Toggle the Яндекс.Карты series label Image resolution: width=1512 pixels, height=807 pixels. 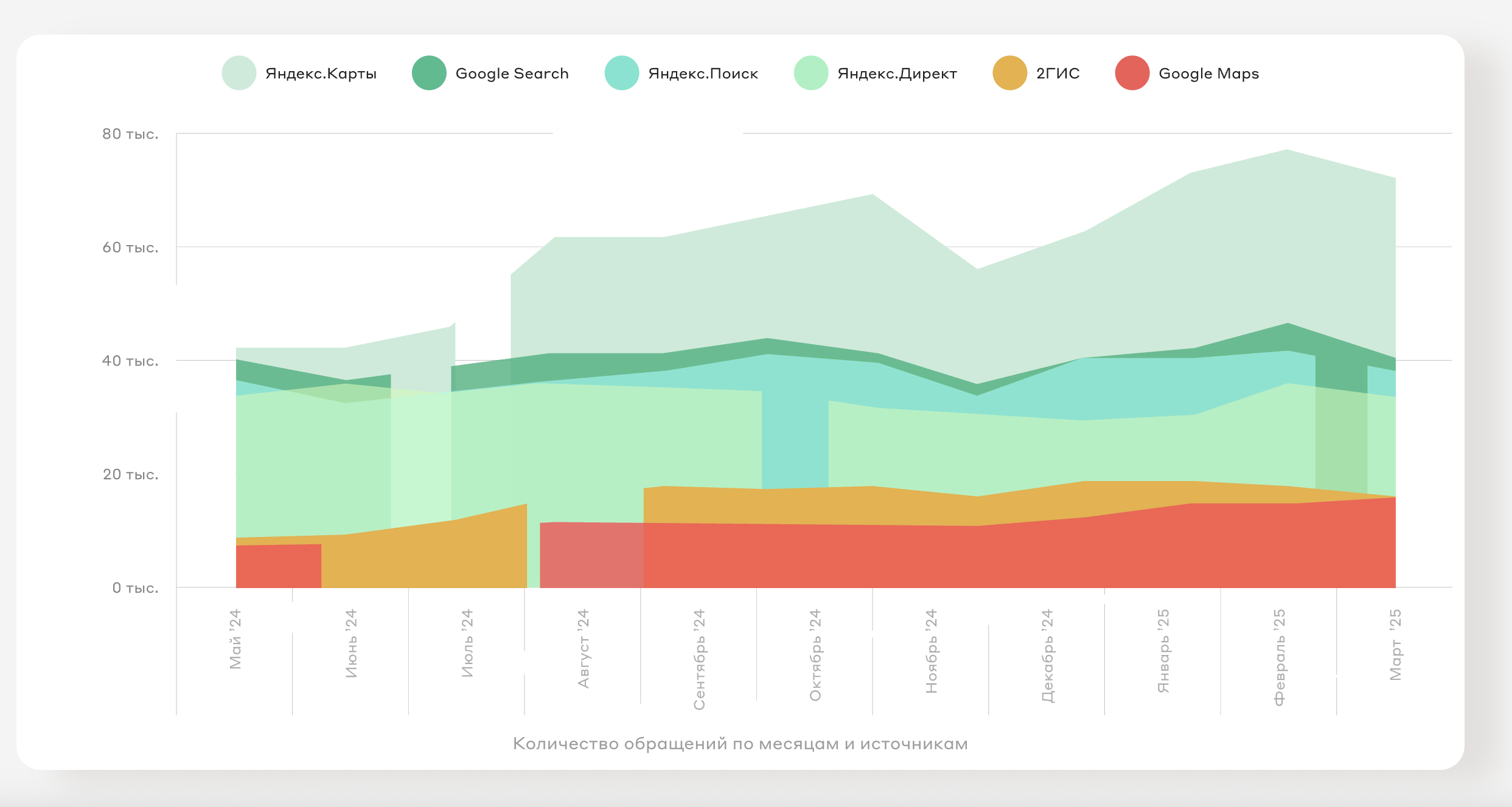coord(321,74)
